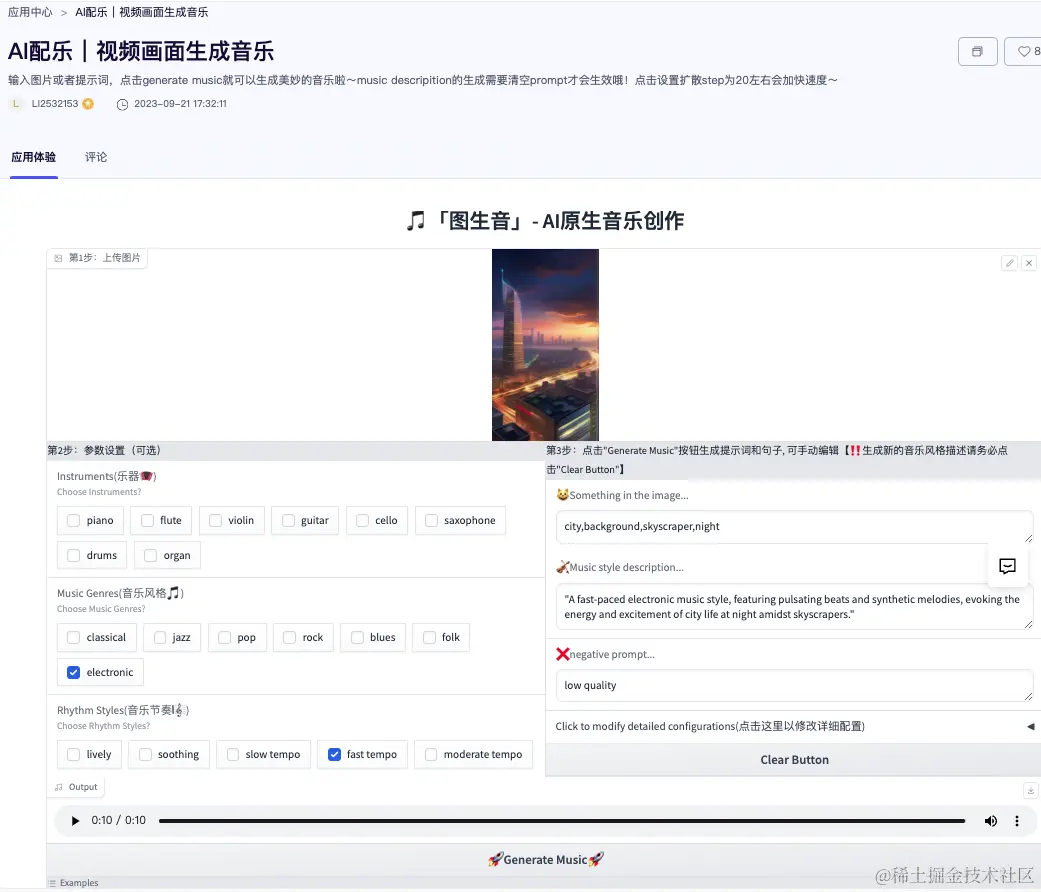Click the Examples label at bottom
This screenshot has width=1041, height=892.
79,883
